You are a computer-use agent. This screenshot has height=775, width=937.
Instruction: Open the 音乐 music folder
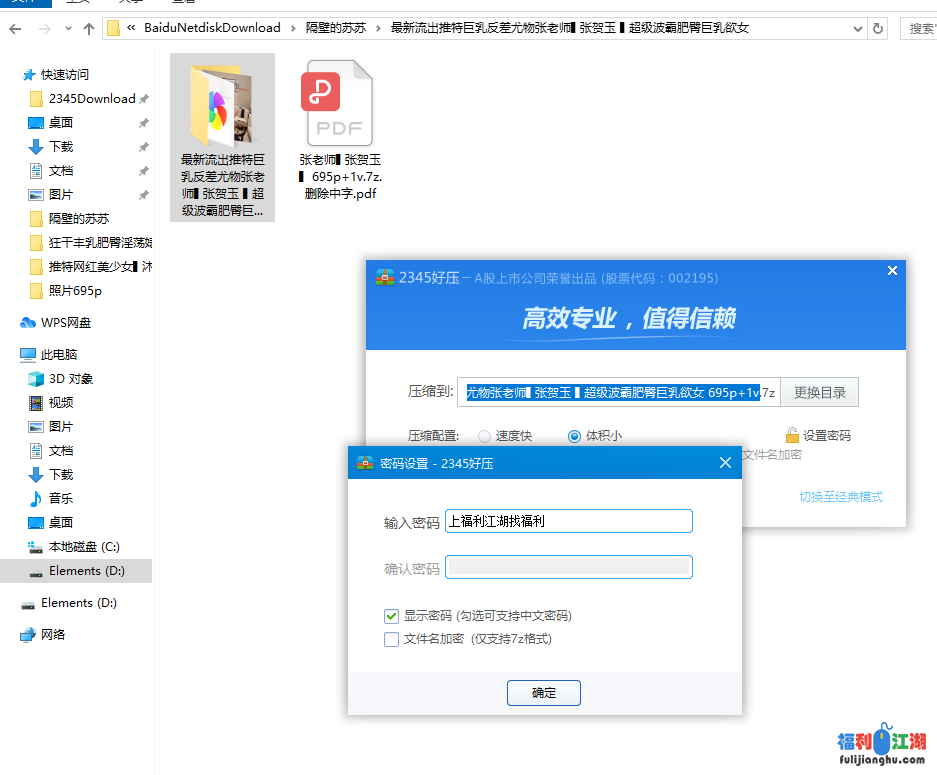point(61,499)
